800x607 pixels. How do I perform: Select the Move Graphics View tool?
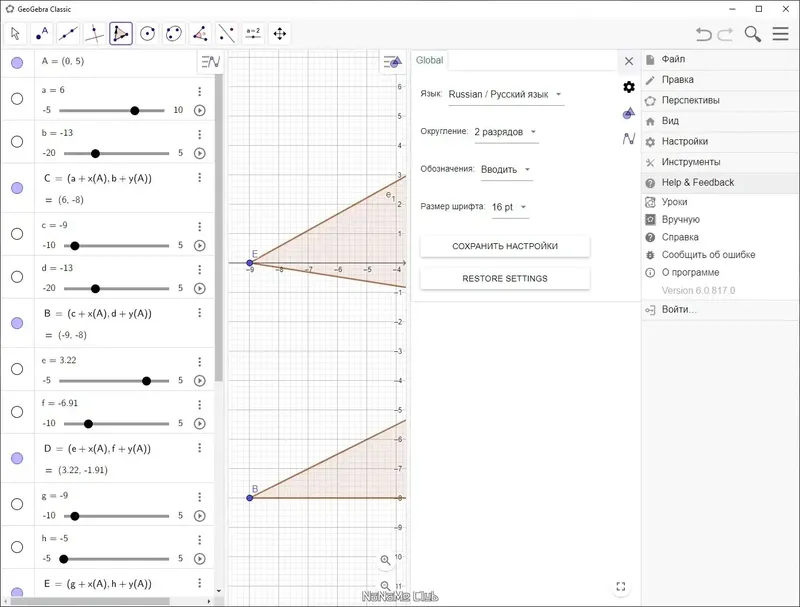280,34
